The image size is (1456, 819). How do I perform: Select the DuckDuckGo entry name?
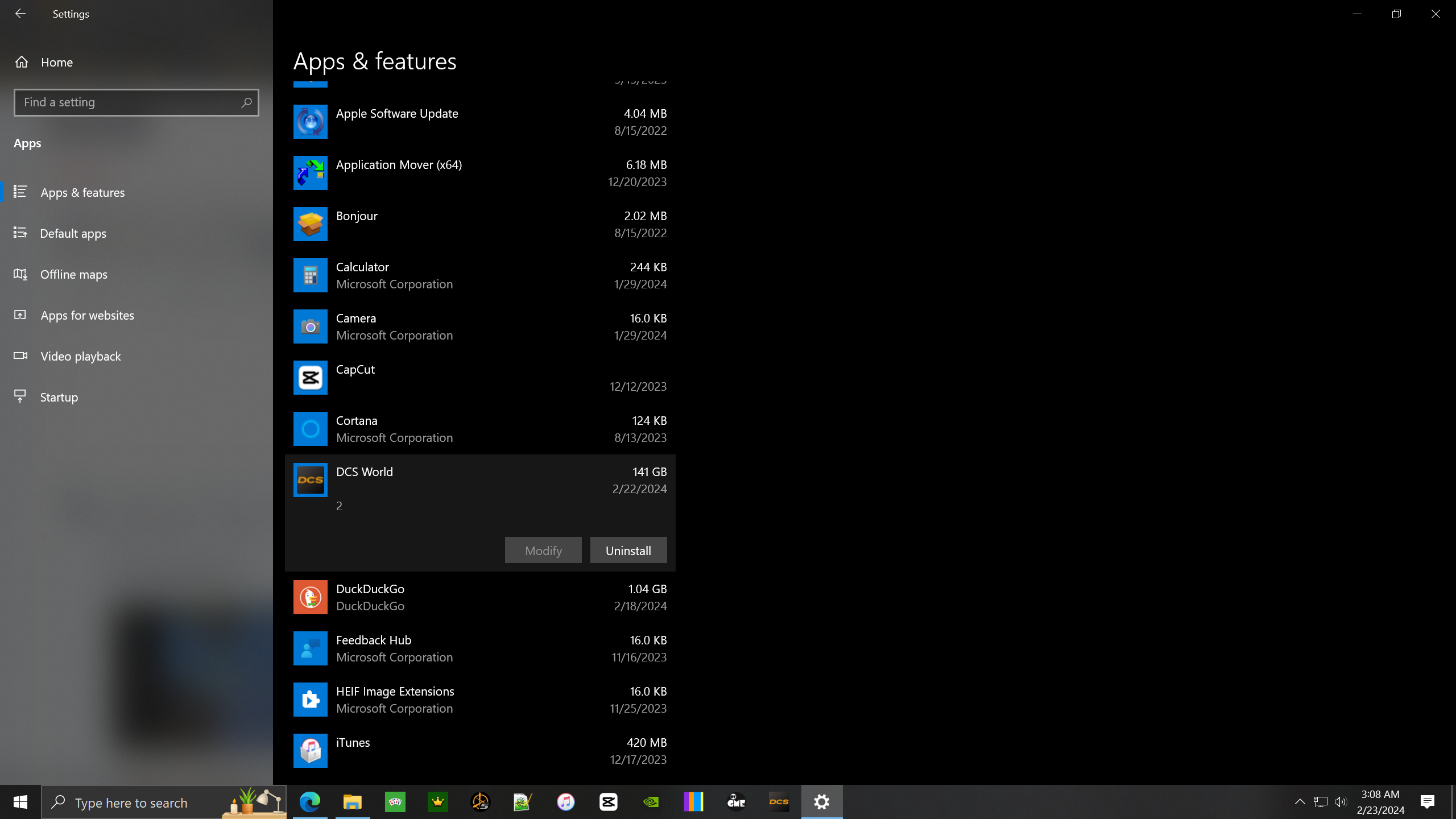tap(370, 589)
